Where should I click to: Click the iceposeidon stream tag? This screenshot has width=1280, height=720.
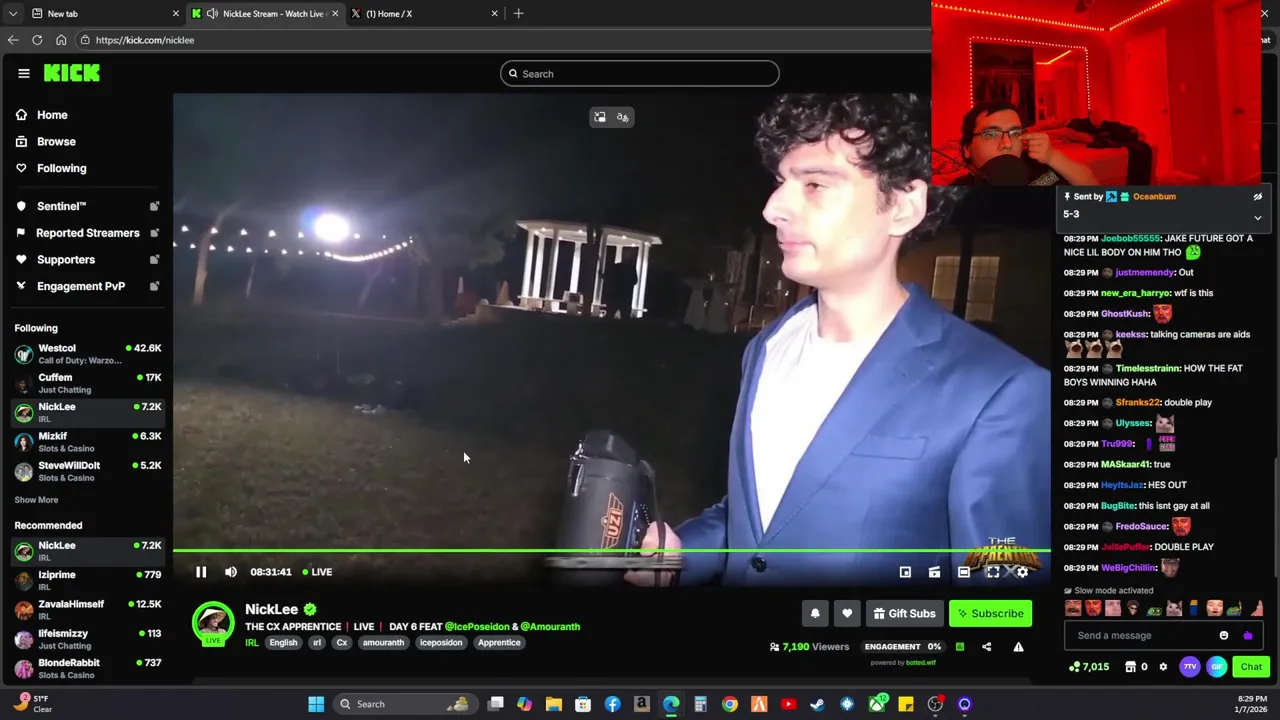441,643
